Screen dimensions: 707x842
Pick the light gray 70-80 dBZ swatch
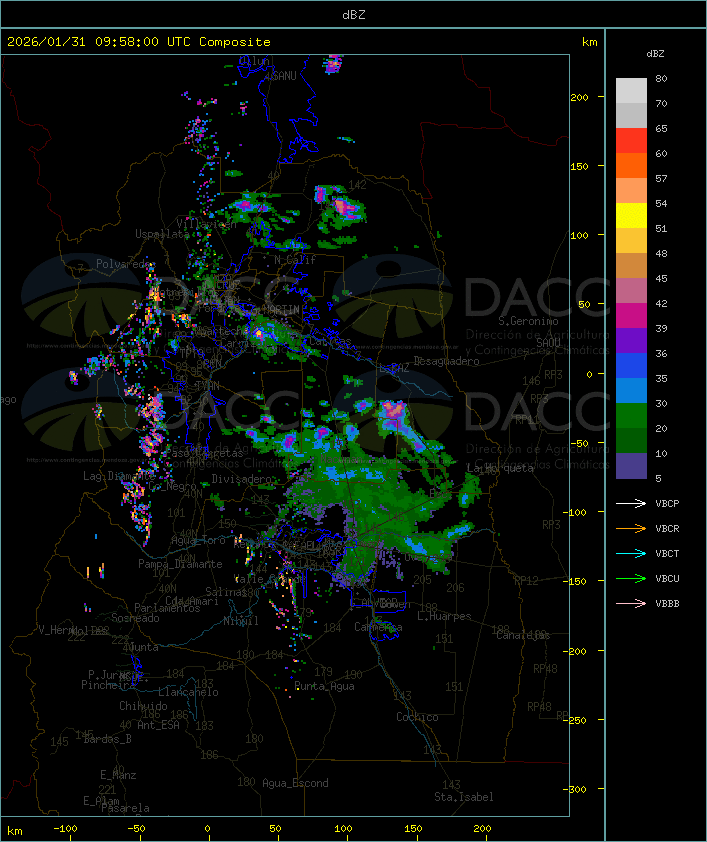pos(631,91)
